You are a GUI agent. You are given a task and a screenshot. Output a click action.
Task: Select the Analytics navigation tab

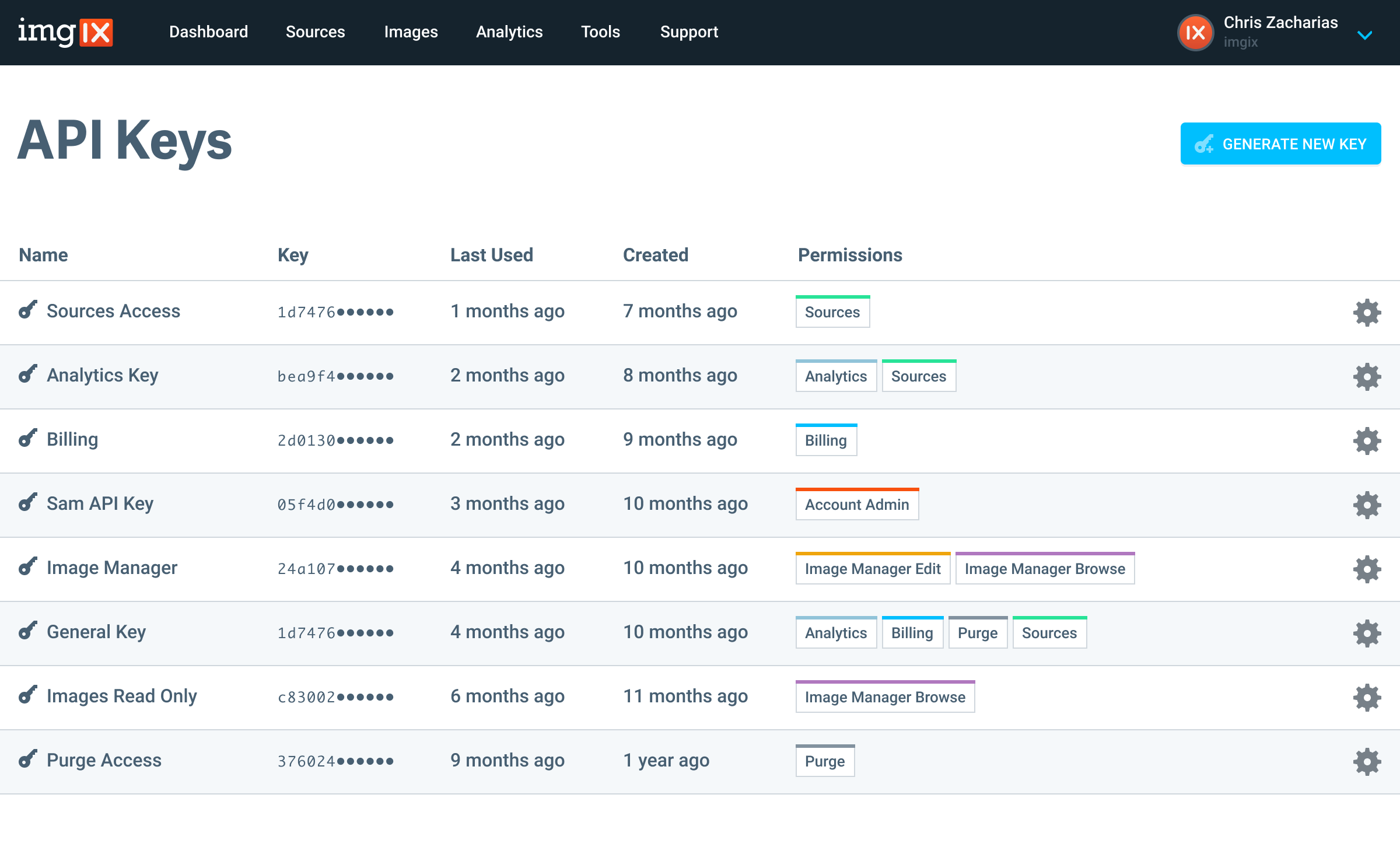[509, 32]
